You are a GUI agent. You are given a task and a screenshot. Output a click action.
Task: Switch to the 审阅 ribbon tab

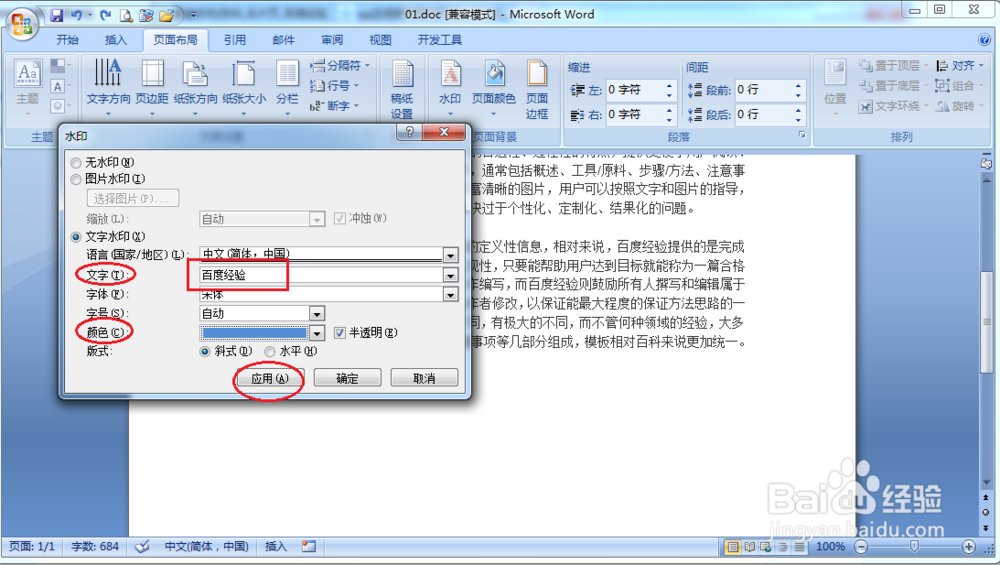(332, 40)
